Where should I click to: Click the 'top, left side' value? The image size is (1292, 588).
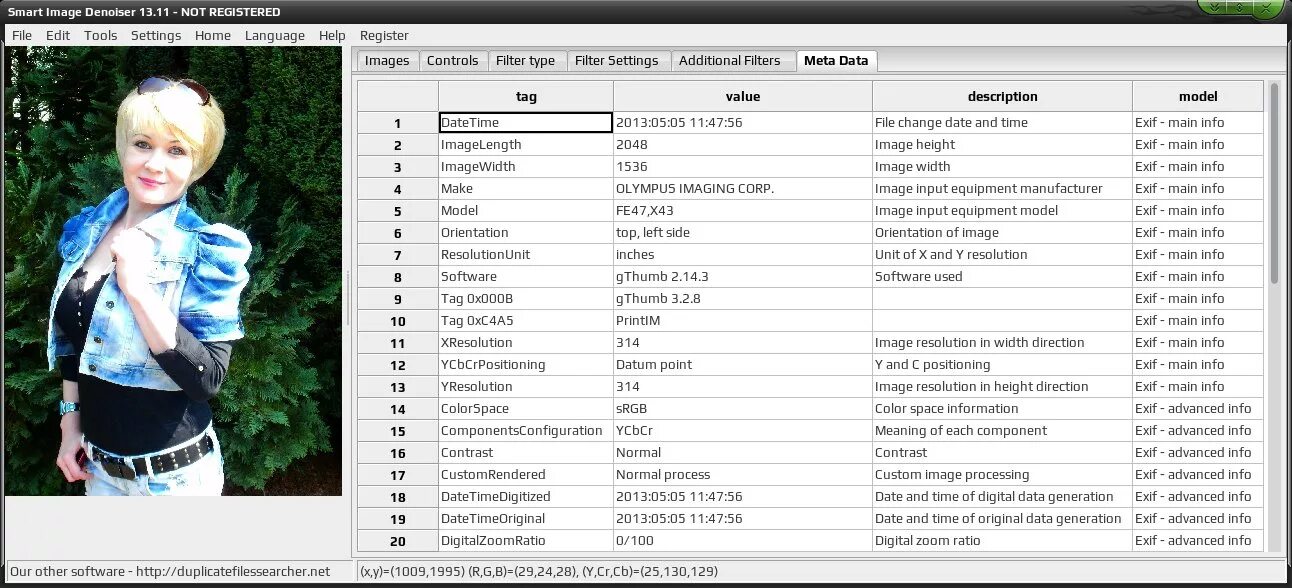(743, 233)
